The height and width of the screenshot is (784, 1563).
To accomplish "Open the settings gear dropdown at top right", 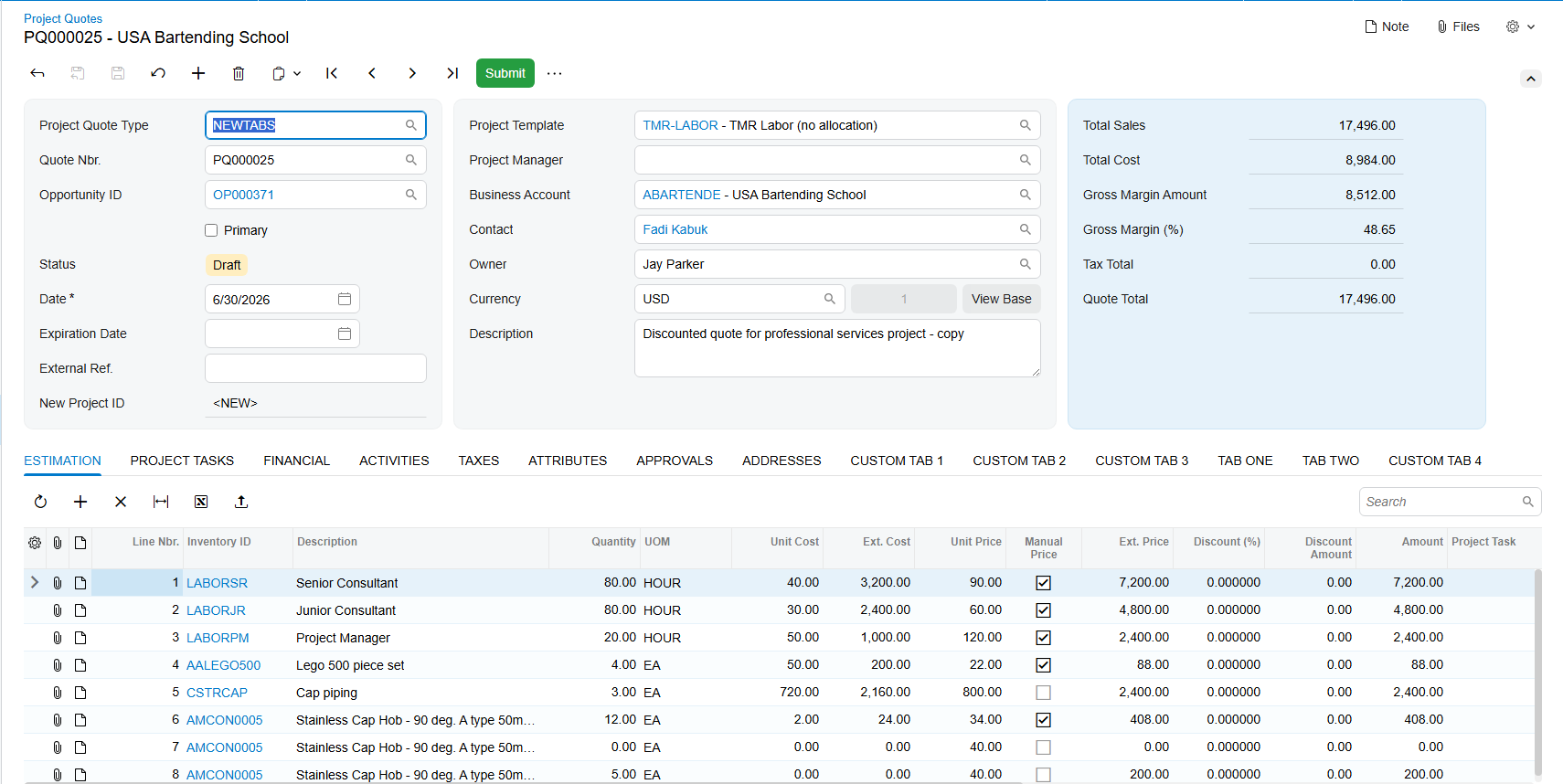I will [1520, 26].
